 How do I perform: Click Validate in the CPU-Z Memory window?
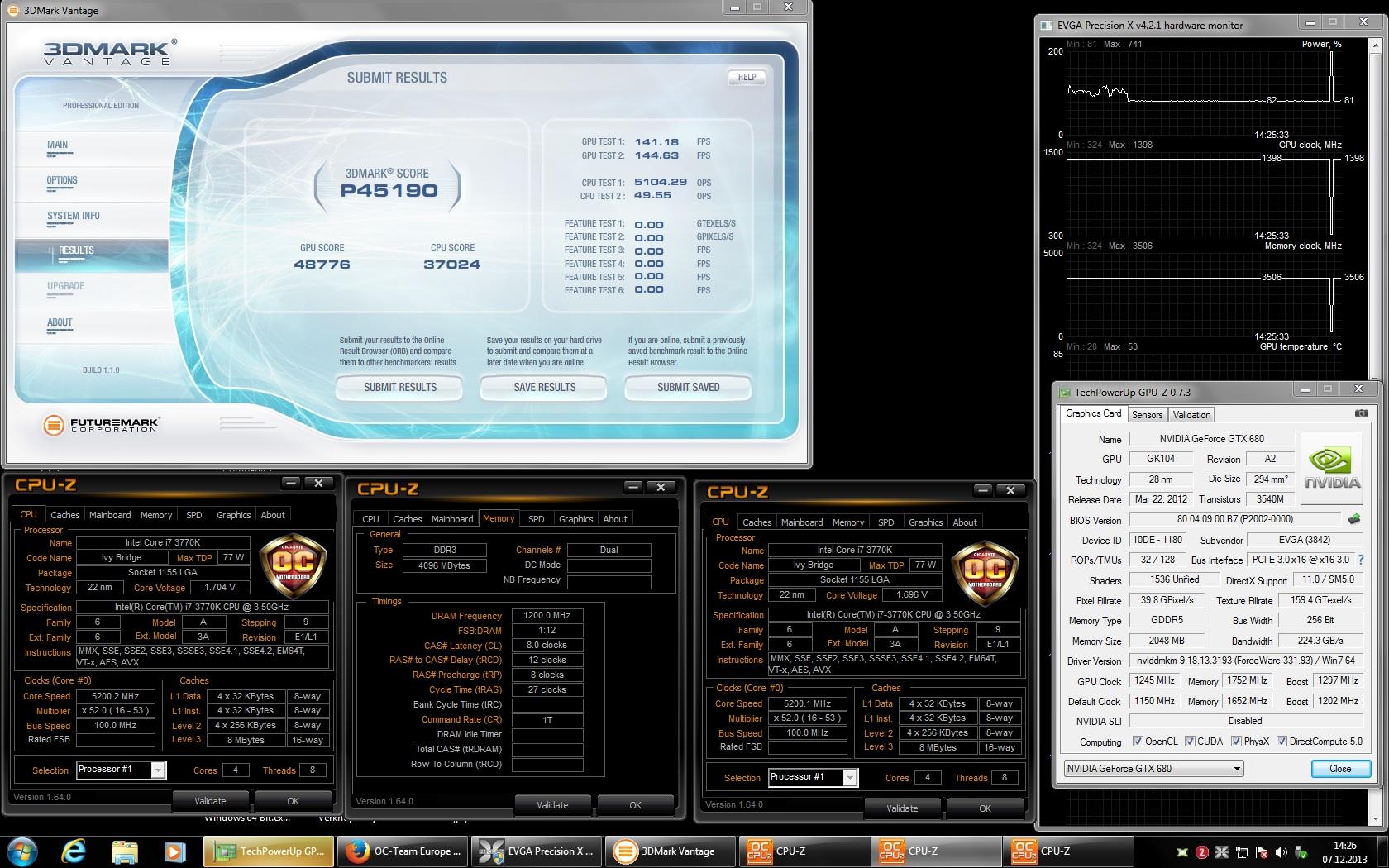coord(552,805)
